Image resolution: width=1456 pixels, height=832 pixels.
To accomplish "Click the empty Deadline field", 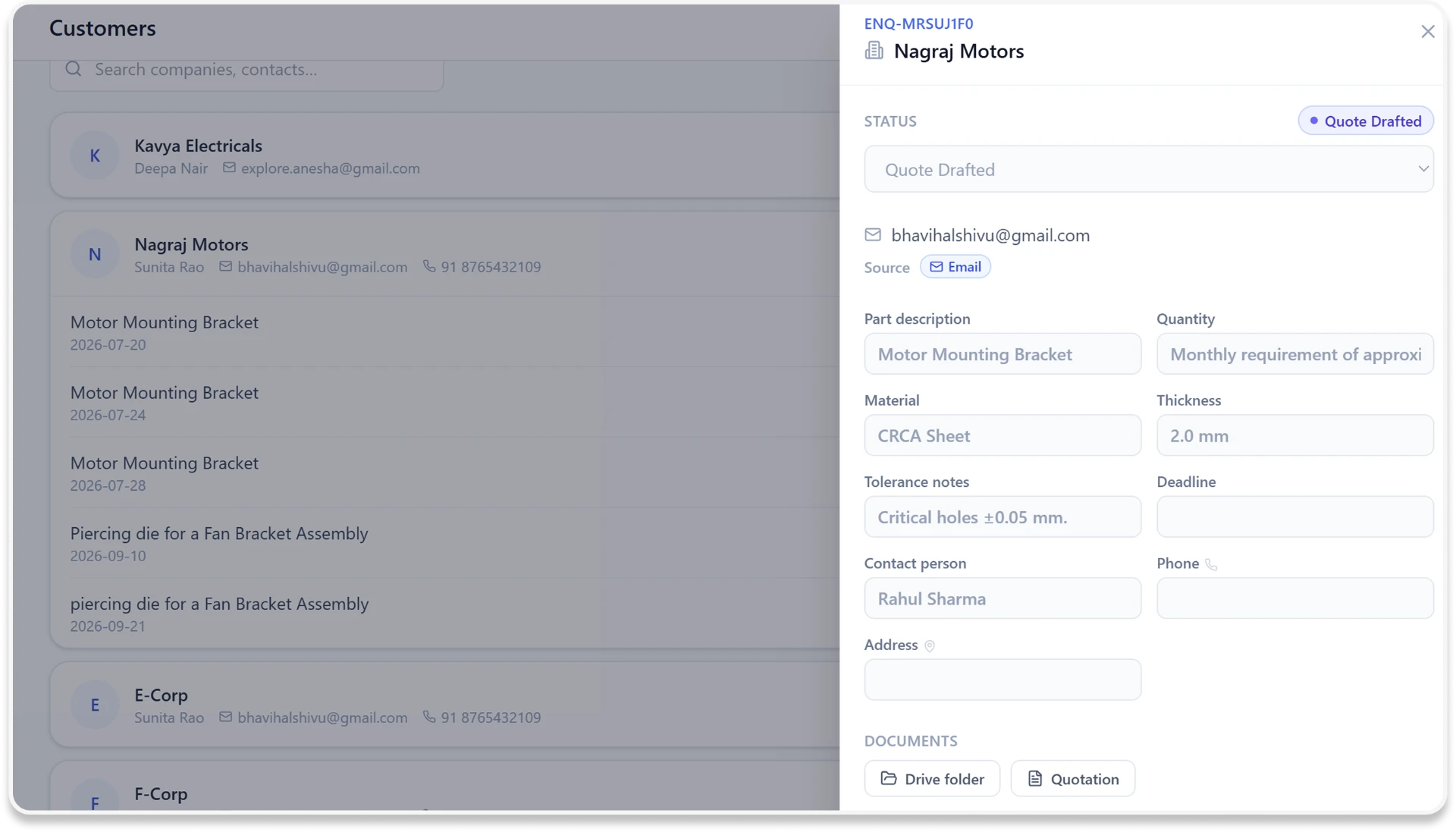I will point(1295,517).
